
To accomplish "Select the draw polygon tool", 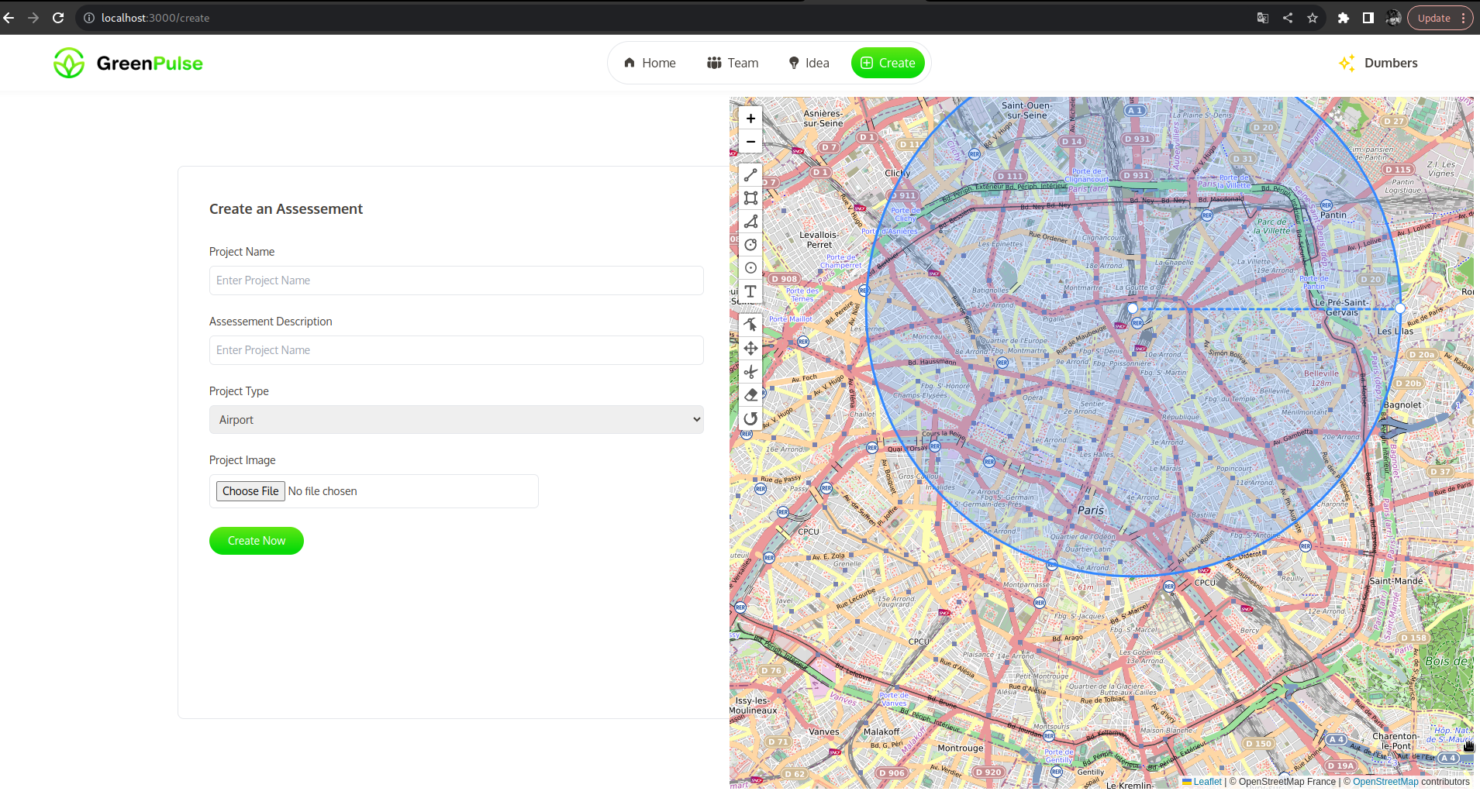I will pos(750,222).
